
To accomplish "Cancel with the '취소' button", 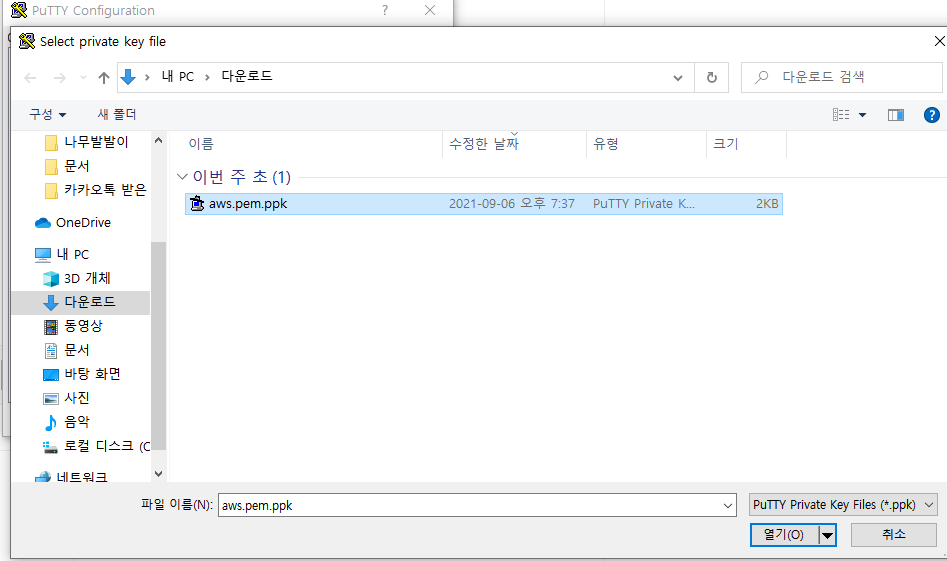I will pos(893,534).
